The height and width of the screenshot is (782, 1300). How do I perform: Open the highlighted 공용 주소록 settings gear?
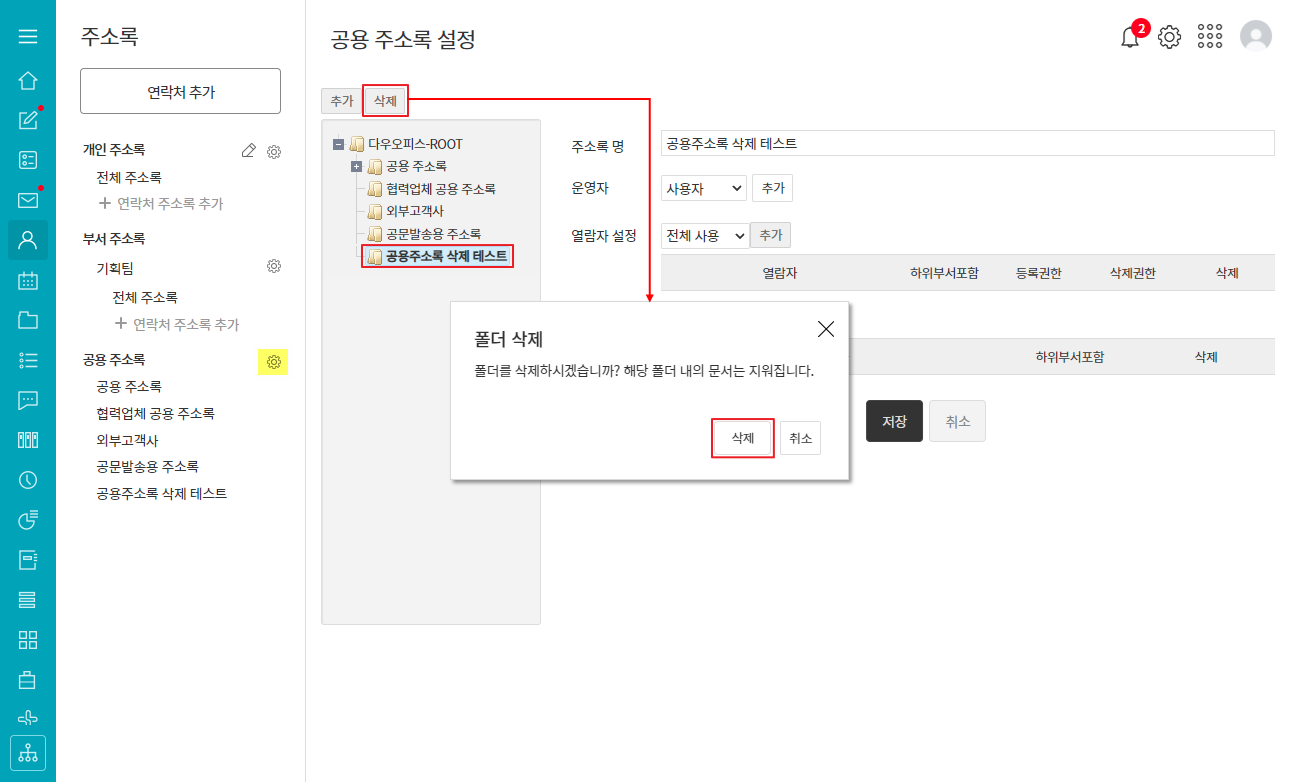273,361
